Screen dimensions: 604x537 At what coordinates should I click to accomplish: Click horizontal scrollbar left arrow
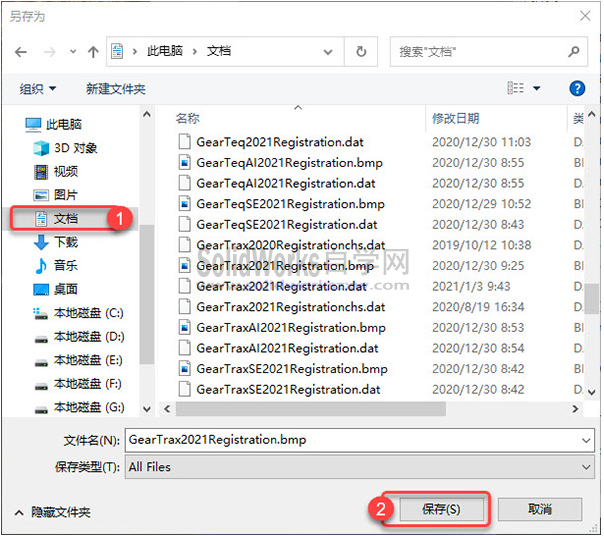coord(167,409)
